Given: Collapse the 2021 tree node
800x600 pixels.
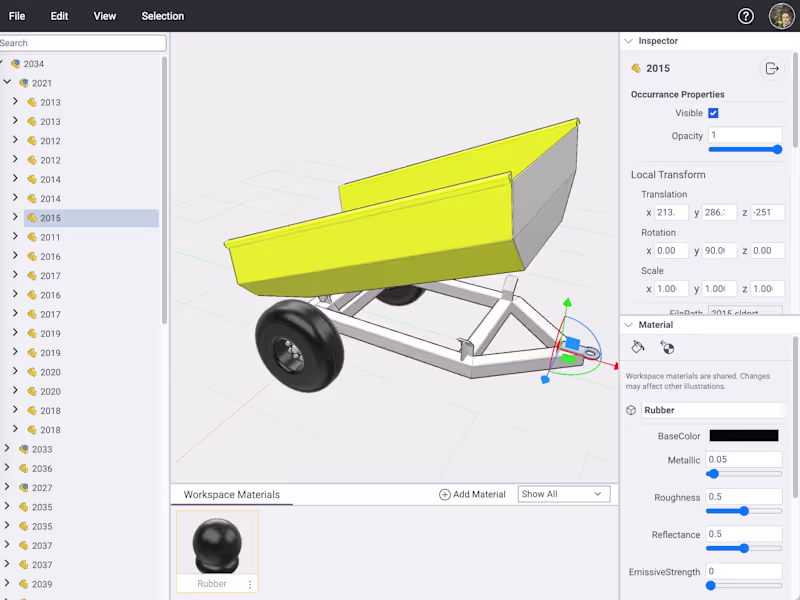Looking at the screenshot, I should [7, 82].
